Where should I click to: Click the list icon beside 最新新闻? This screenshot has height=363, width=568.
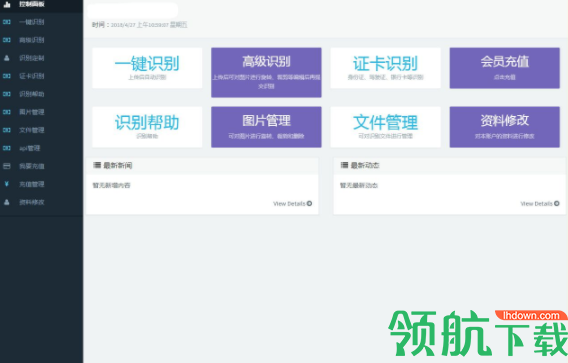97,165
